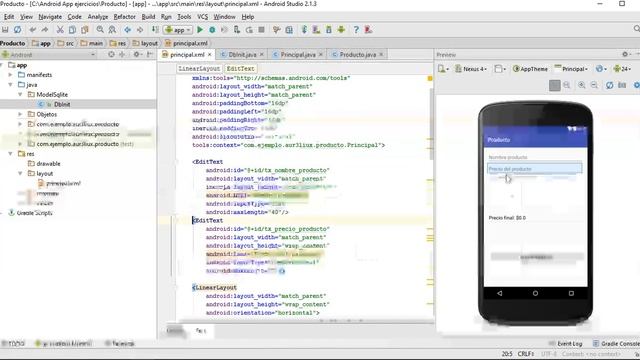Click the AppTheme button in Preview
This screenshot has height=360, width=640.
click(531, 69)
